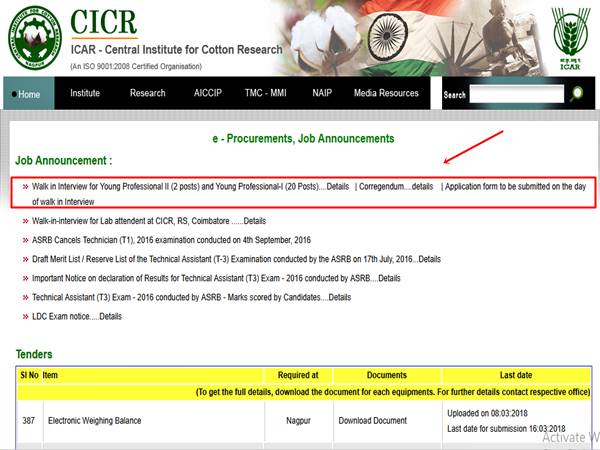Click the 'Job Announcement :' heading
Viewport: 600px width, 450px height.
64,160
